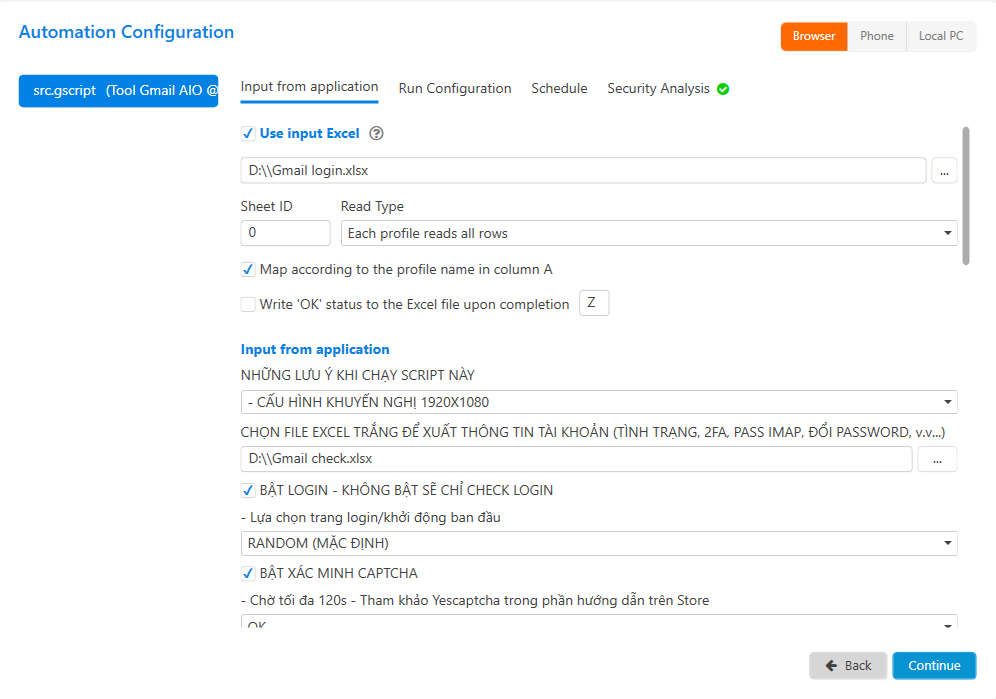Toggle Map according to profile name checkbox
Image resolution: width=996 pixels, height=699 pixels.
pos(248,269)
